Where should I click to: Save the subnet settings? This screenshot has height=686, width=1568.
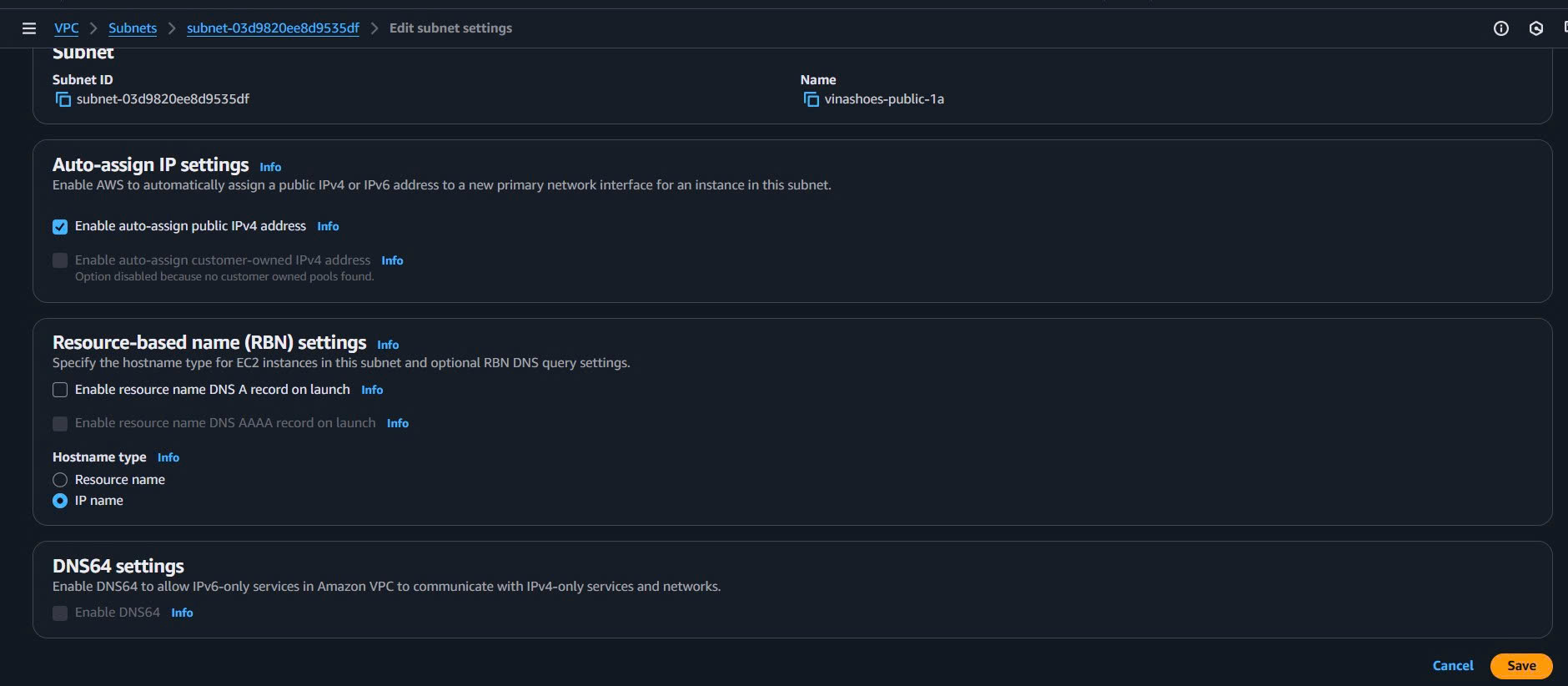click(1521, 665)
